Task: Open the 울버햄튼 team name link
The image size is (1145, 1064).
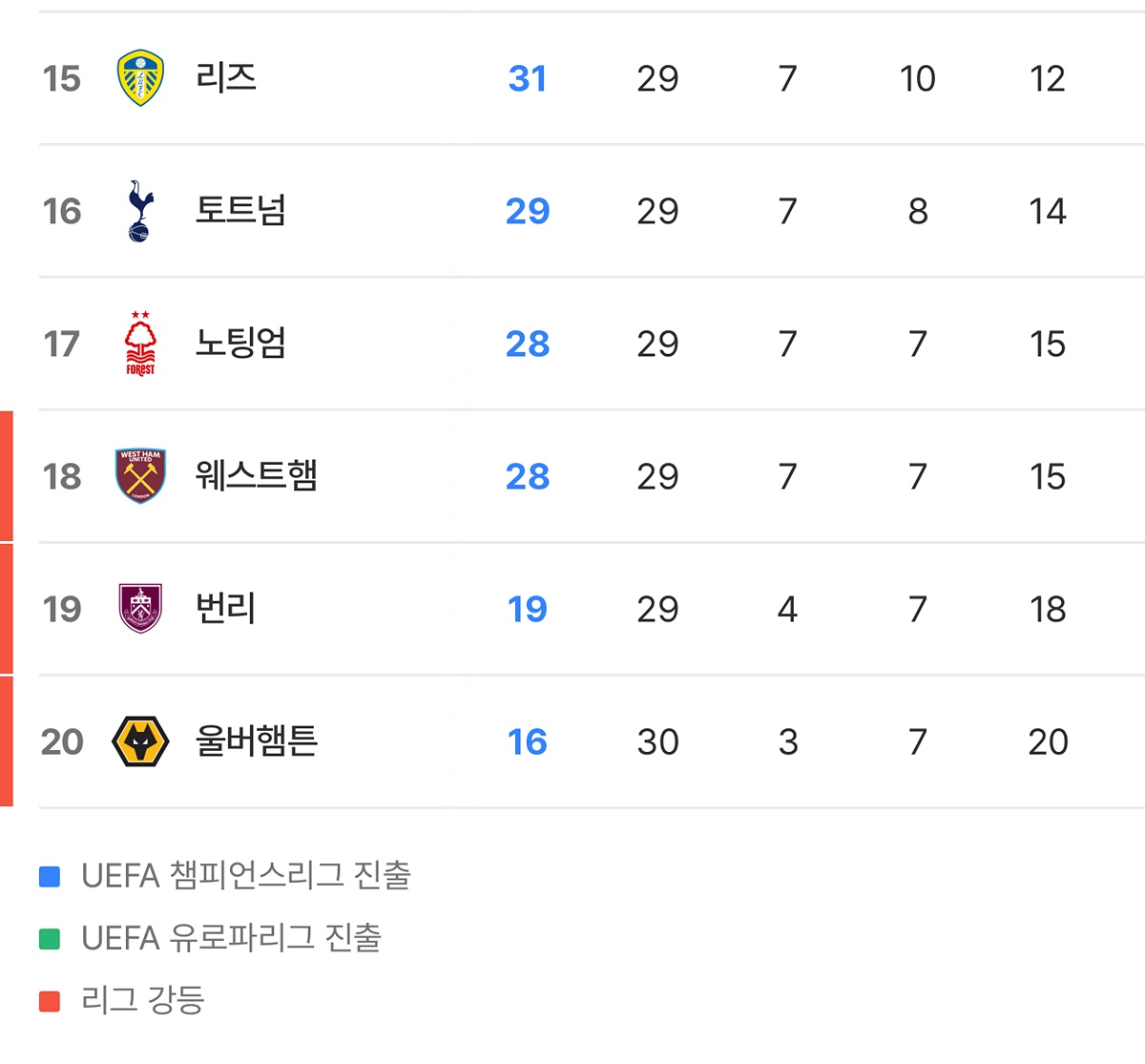Action: 256,741
